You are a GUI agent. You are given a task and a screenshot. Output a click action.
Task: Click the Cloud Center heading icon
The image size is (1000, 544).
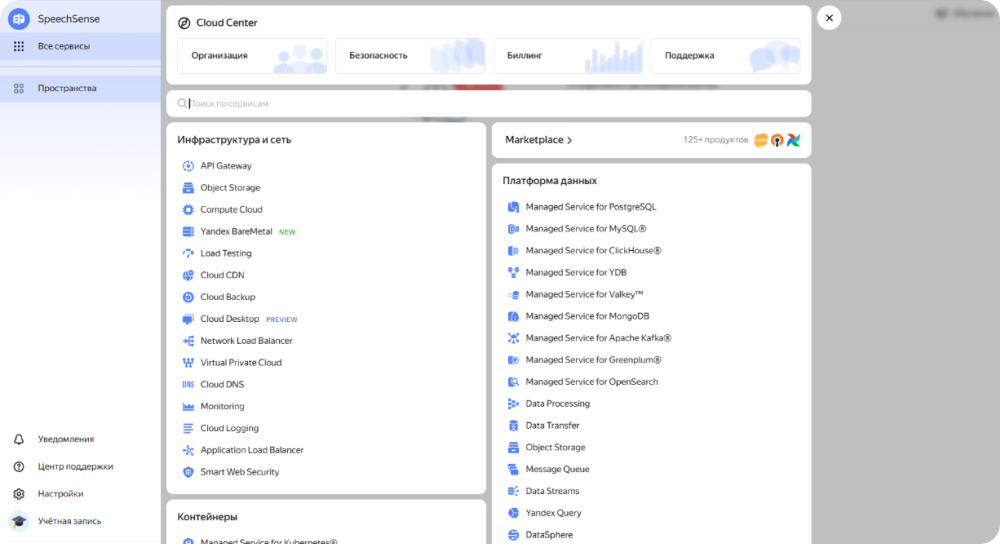pyautogui.click(x=184, y=23)
